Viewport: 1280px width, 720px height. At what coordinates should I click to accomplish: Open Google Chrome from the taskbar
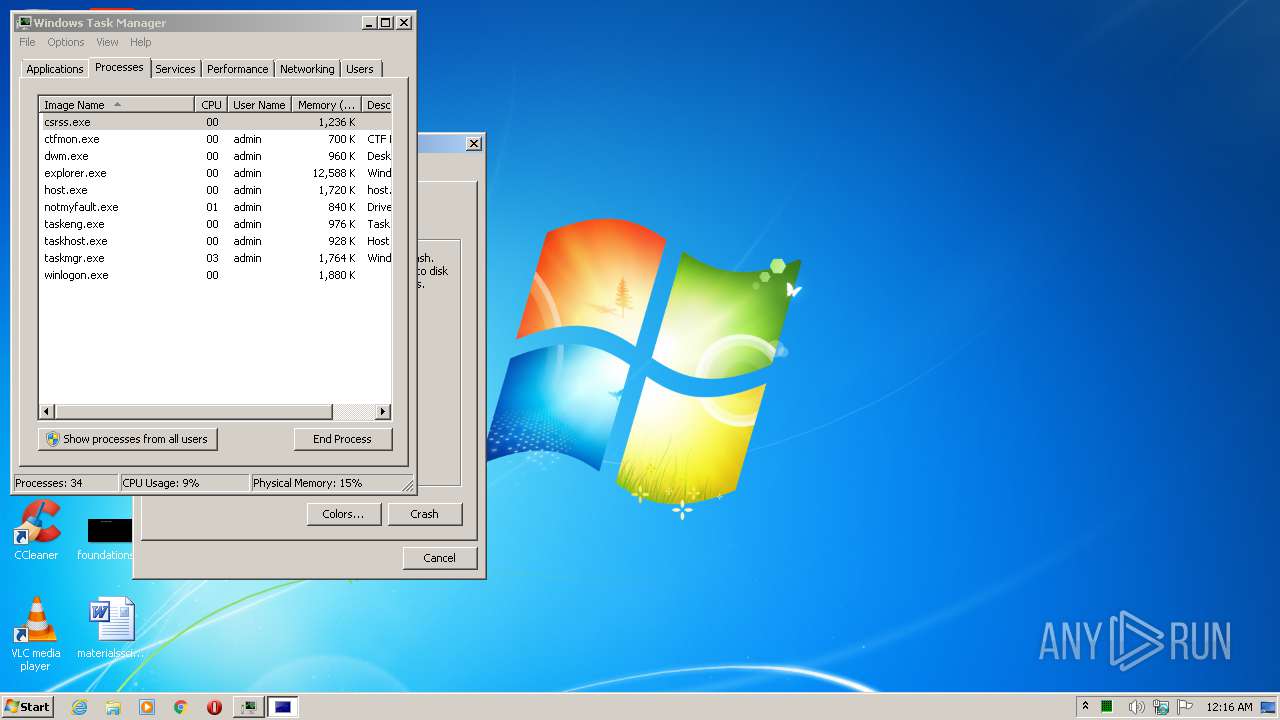[181, 707]
